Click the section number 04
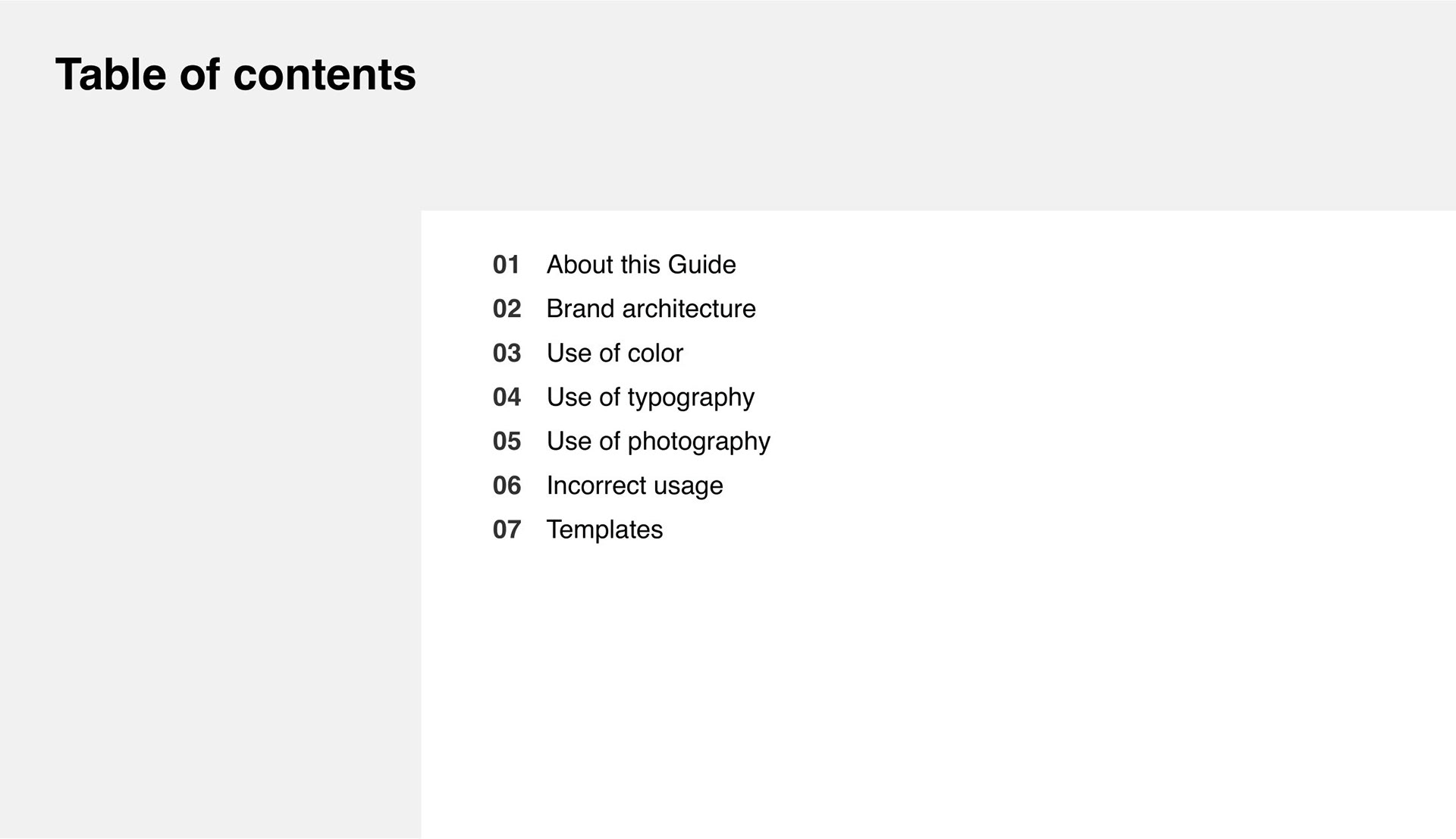Viewport: 1456px width, 839px height. [507, 398]
